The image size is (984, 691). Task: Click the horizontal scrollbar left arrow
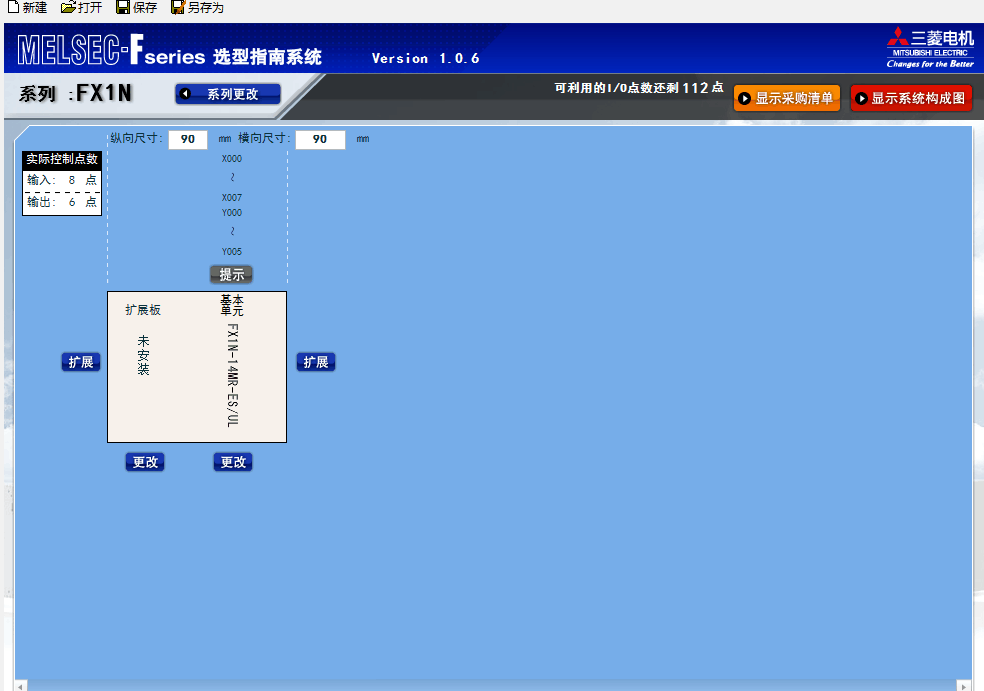click(21, 687)
